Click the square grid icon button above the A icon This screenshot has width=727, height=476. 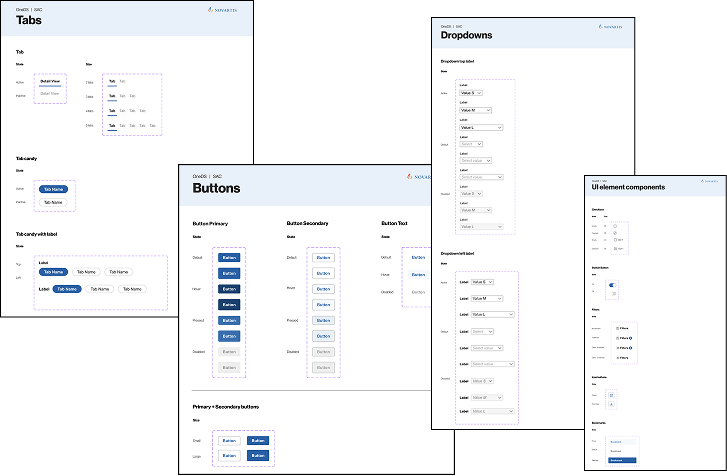click(612, 395)
